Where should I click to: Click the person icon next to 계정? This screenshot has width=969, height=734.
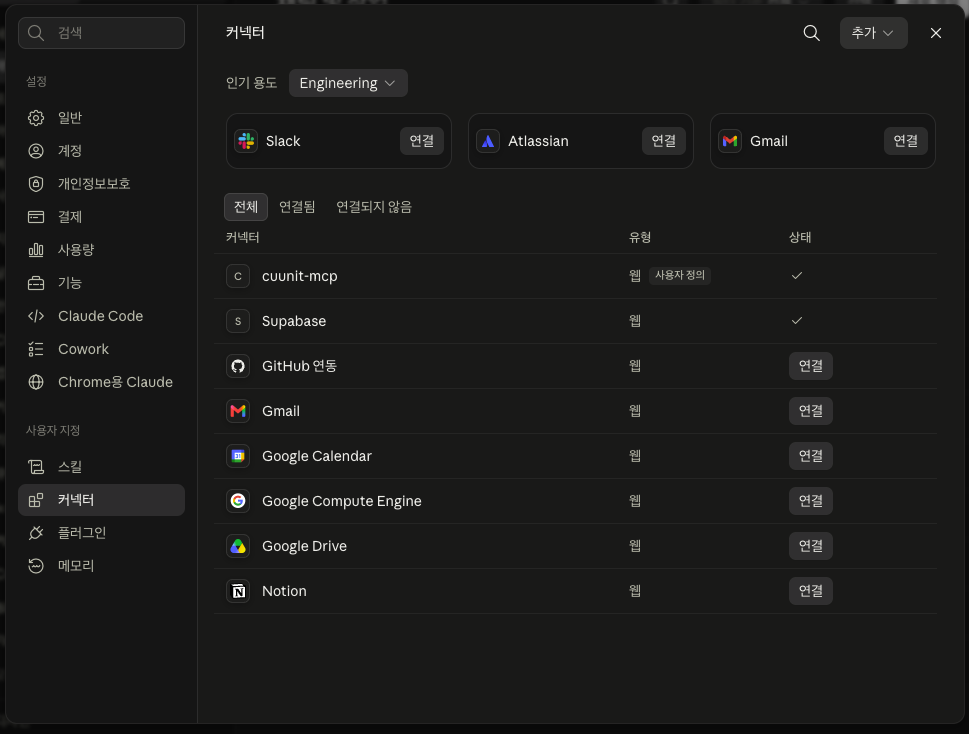click(36, 151)
